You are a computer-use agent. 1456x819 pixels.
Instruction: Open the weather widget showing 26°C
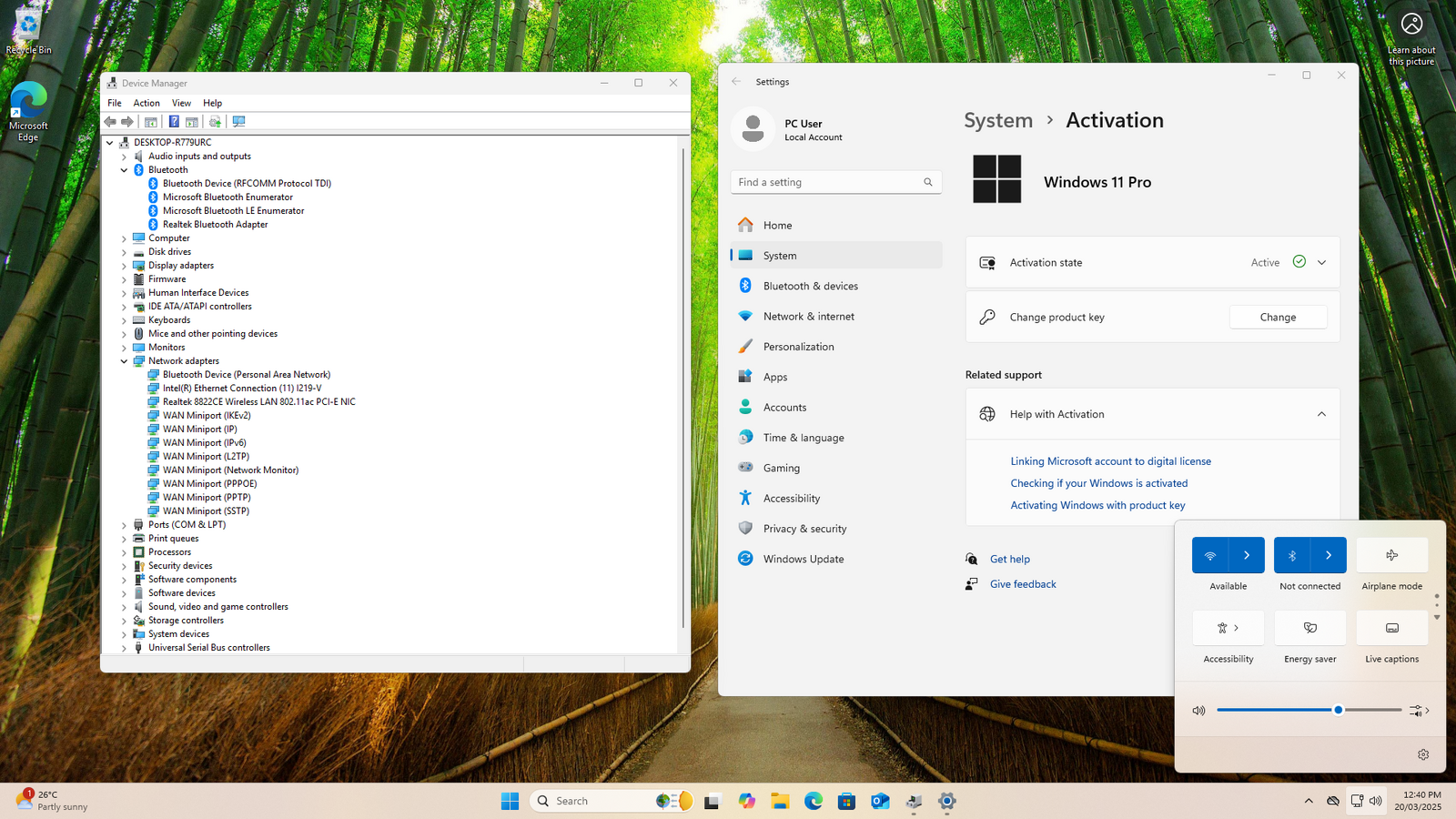(53, 801)
